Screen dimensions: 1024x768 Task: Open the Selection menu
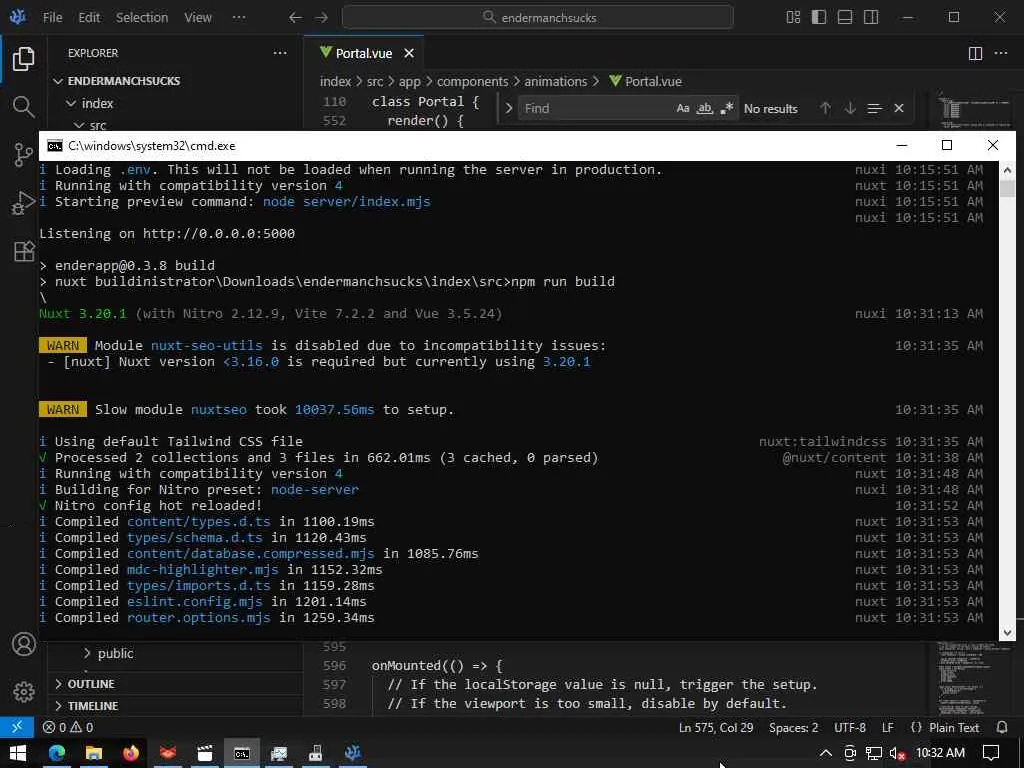(x=142, y=18)
